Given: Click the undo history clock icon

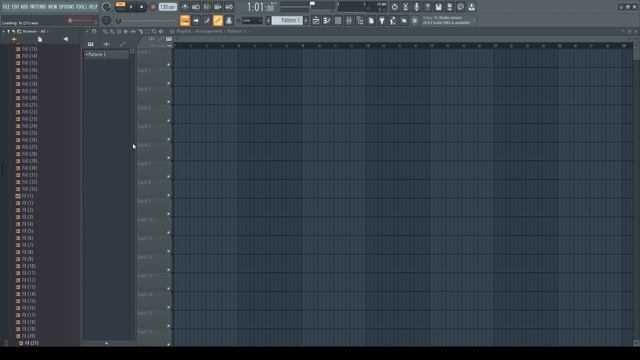Looking at the screenshot, I should click(x=394, y=7).
